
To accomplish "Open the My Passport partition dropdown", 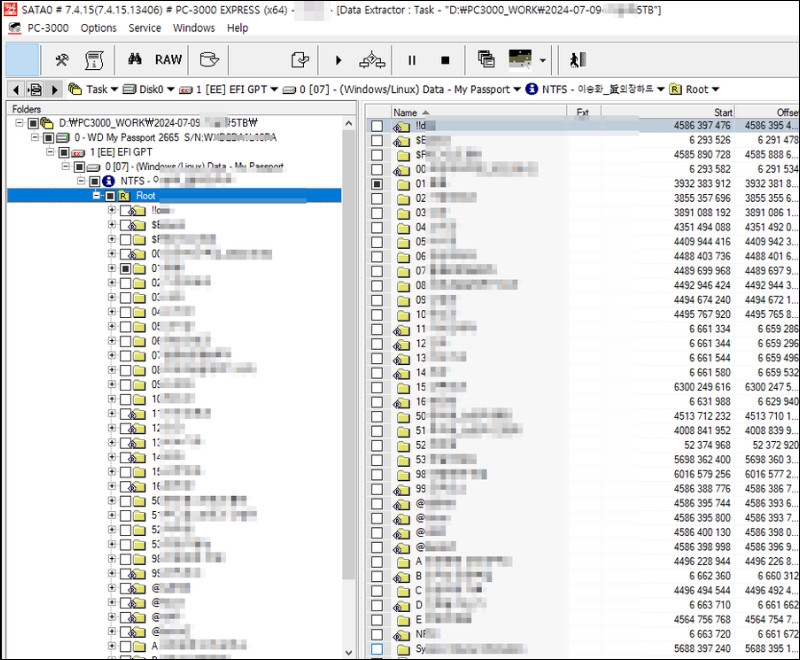I will click(517, 89).
